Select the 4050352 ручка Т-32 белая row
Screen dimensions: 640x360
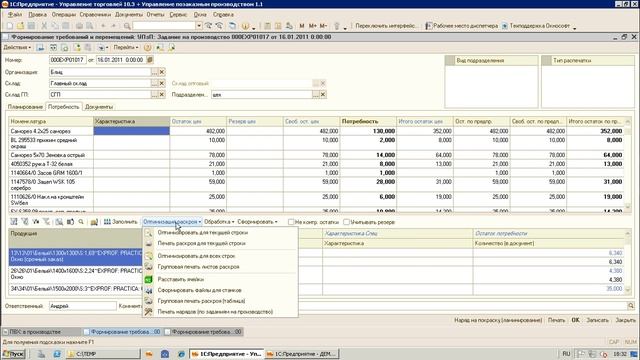click(x=318, y=164)
